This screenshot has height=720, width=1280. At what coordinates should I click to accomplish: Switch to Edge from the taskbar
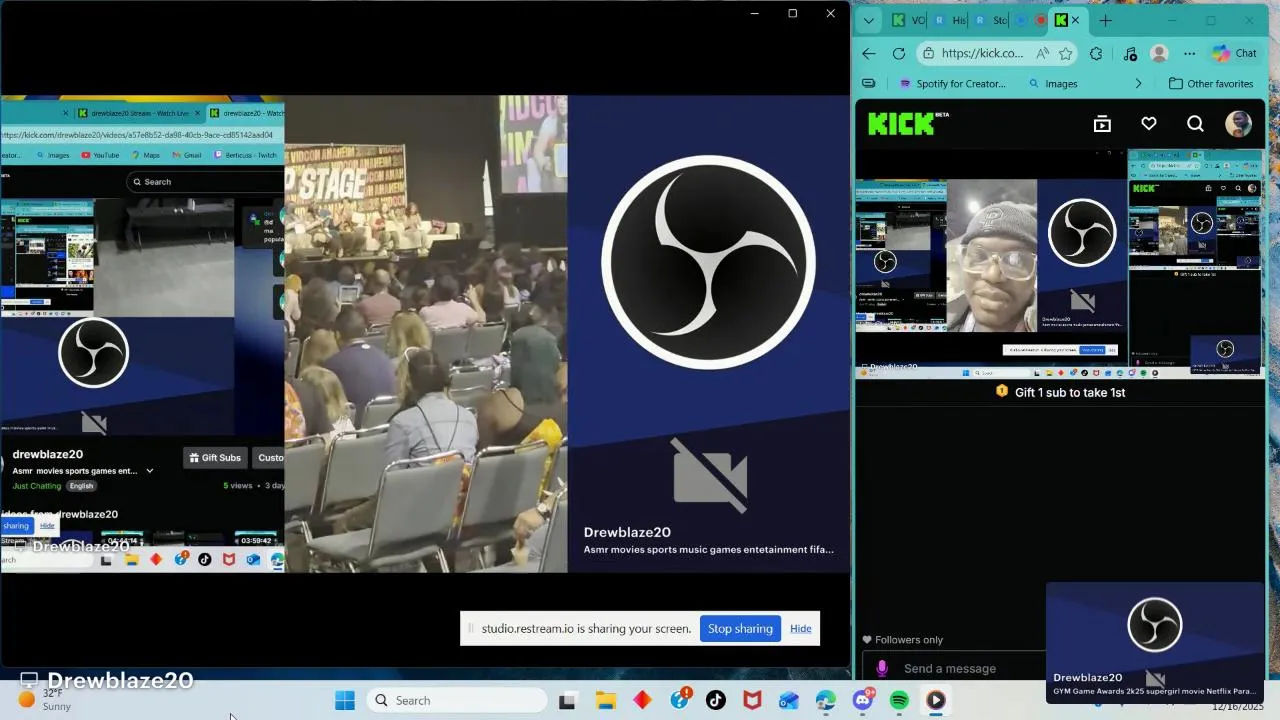pos(825,701)
